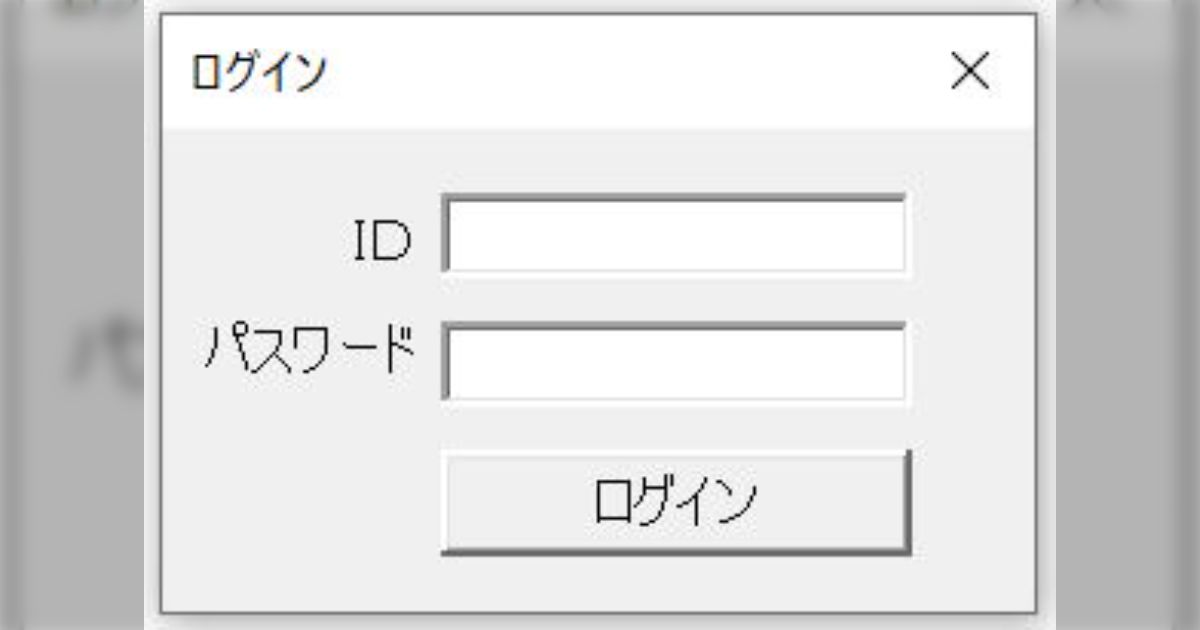Image resolution: width=1200 pixels, height=630 pixels.
Task: Click the ログイン button at dialog bottom
Action: 675,500
